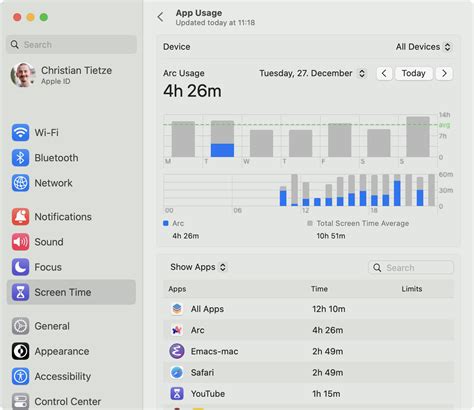Image resolution: width=474 pixels, height=410 pixels.
Task: Go to next day with right arrow
Action: pyautogui.click(x=444, y=73)
